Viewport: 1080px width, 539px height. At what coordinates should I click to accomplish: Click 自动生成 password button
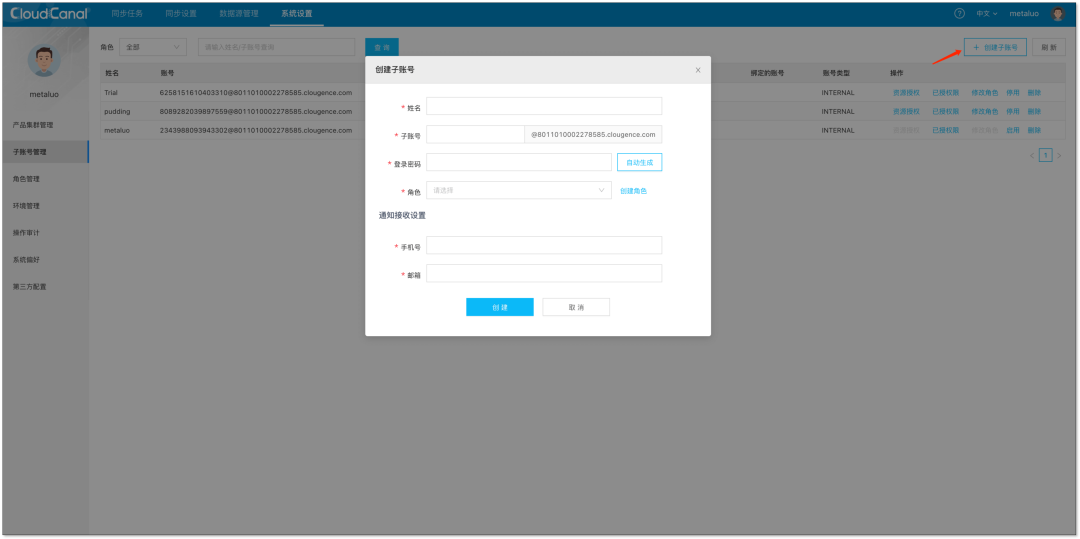click(x=639, y=162)
